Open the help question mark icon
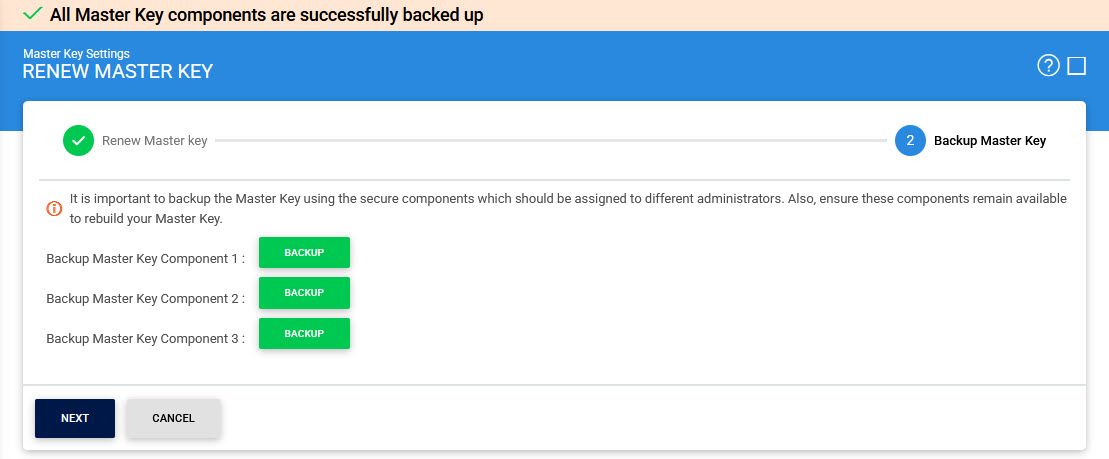 pos(1048,66)
